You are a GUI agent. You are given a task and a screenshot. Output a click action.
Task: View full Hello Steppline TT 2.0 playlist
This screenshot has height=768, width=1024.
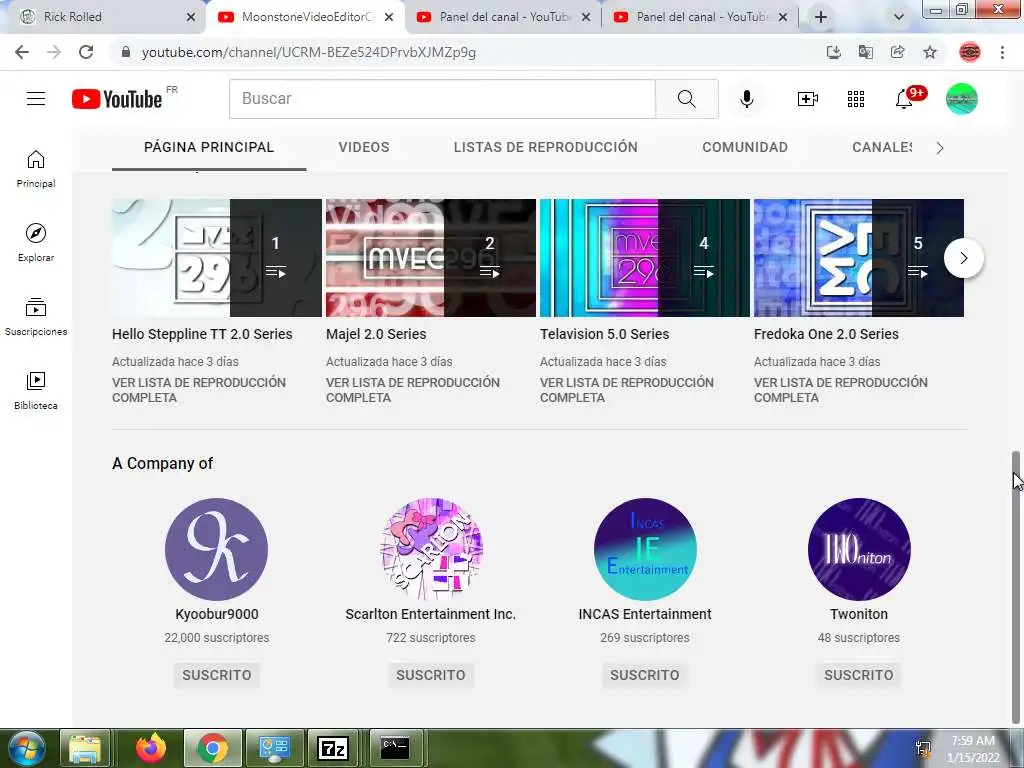pos(199,390)
